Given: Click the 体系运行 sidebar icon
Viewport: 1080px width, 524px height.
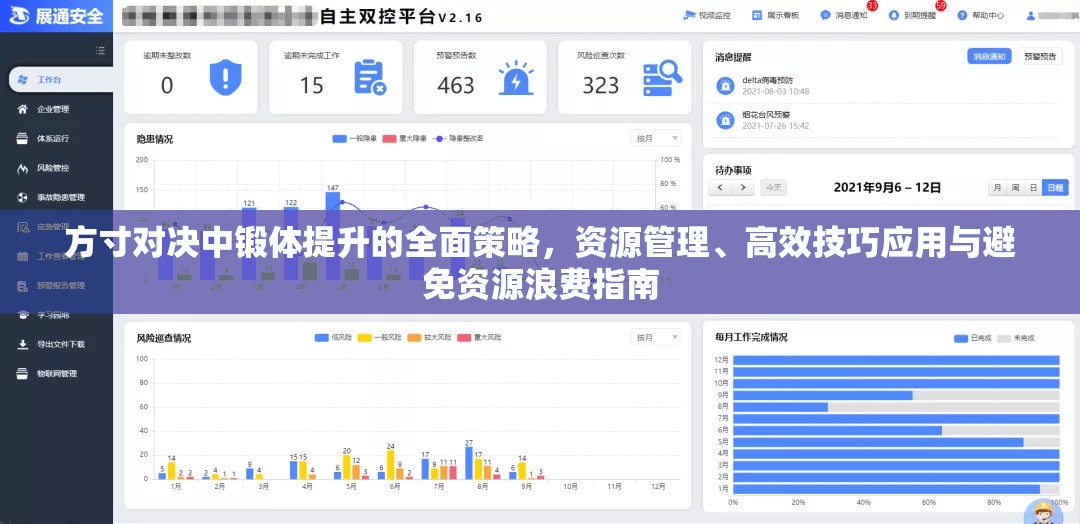Looking at the screenshot, I should pos(23,138).
